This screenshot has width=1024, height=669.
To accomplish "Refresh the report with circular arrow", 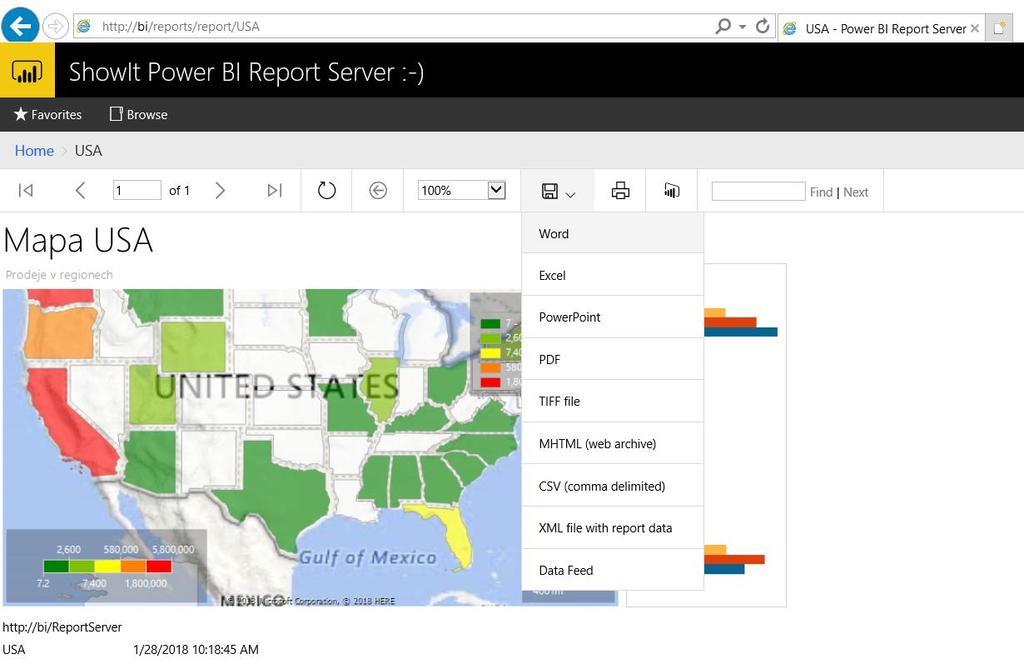I will click(x=327, y=190).
